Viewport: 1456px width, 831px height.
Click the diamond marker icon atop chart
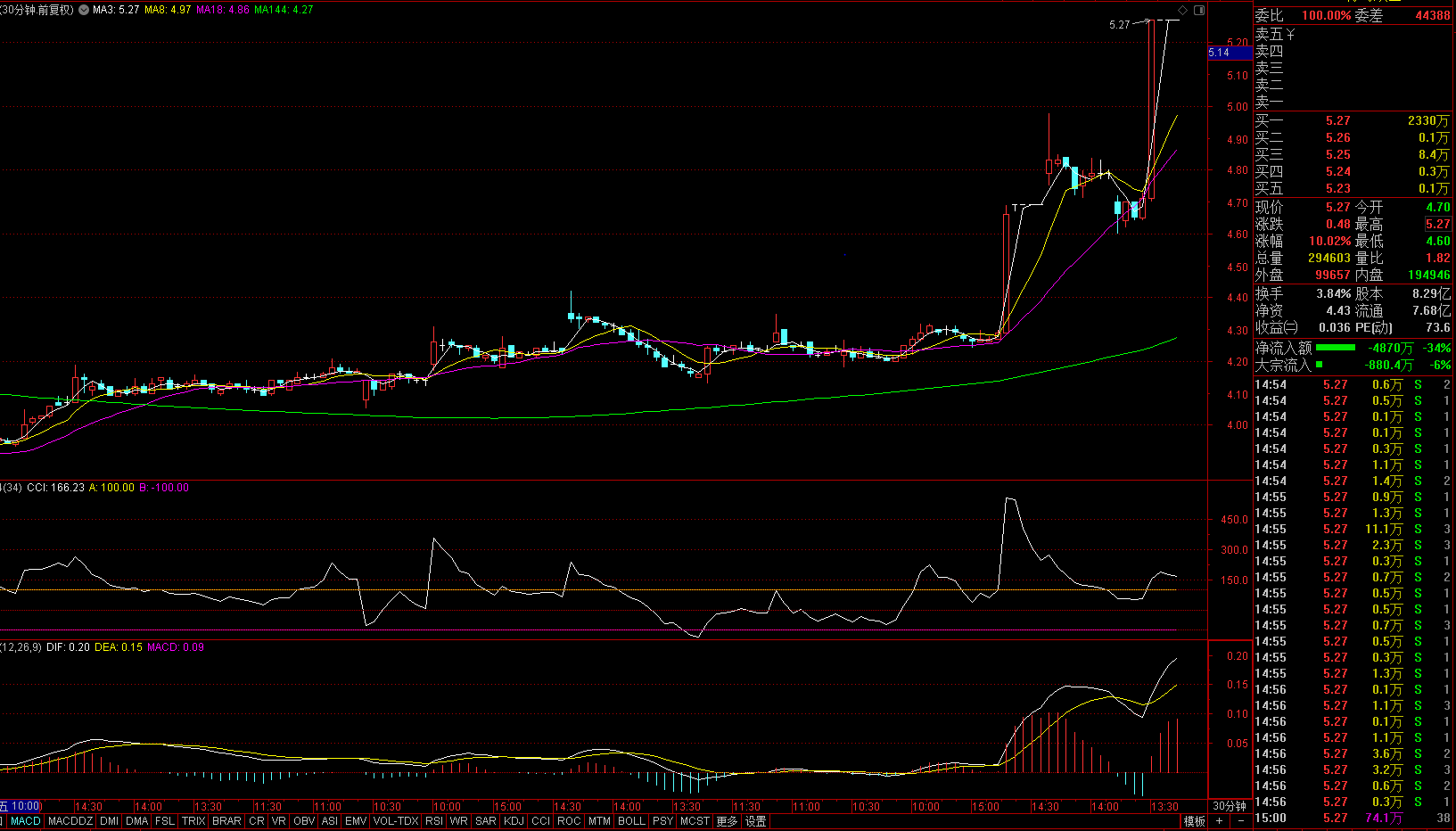click(1182, 10)
